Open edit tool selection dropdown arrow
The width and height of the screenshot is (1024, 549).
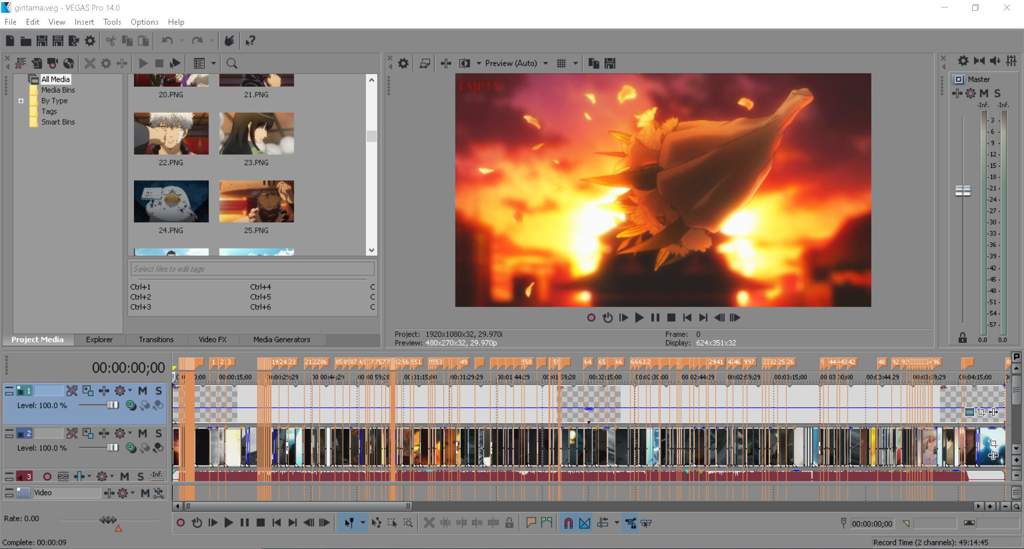coord(362,523)
